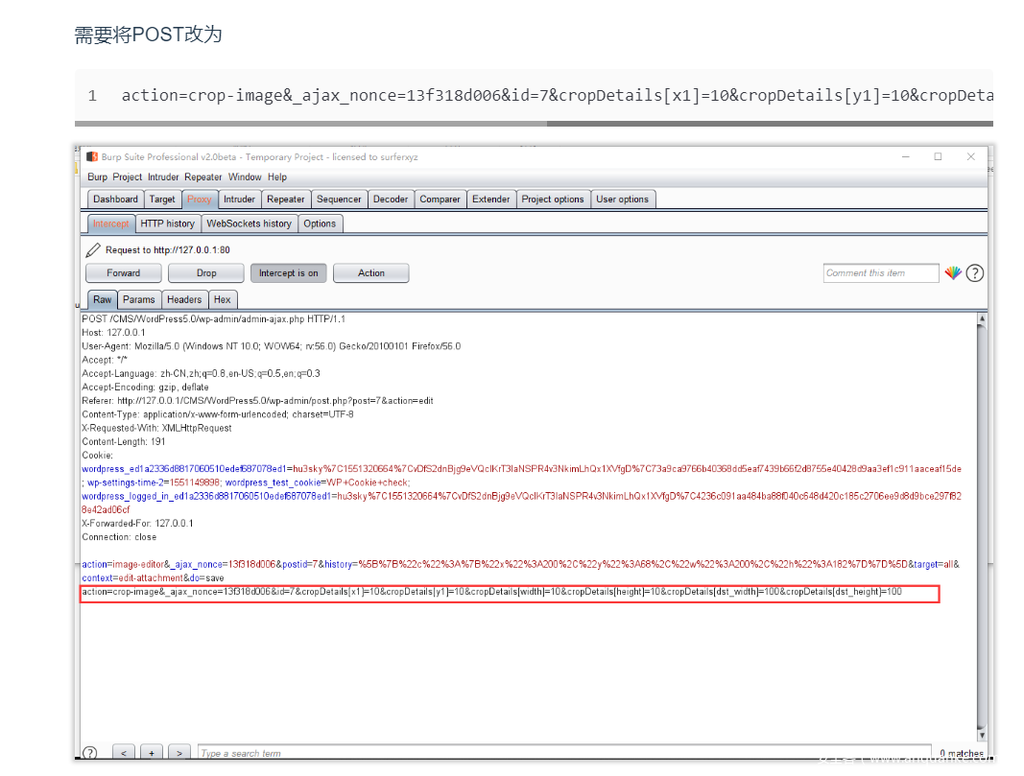Open the Hex view tab
Image resolution: width=1024 pixels, height=776 pixels.
coord(222,300)
